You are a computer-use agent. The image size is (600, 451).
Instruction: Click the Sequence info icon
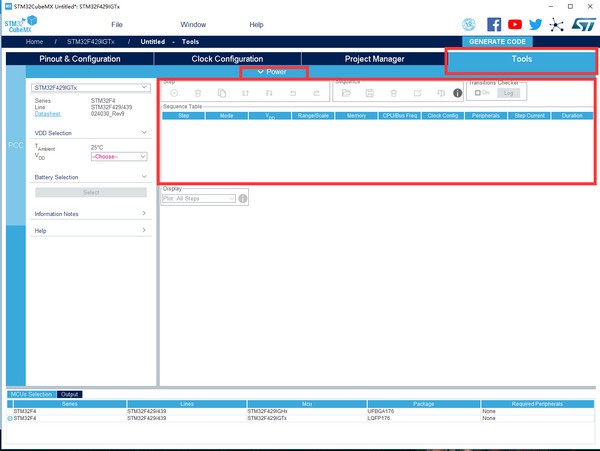[x=457, y=93]
